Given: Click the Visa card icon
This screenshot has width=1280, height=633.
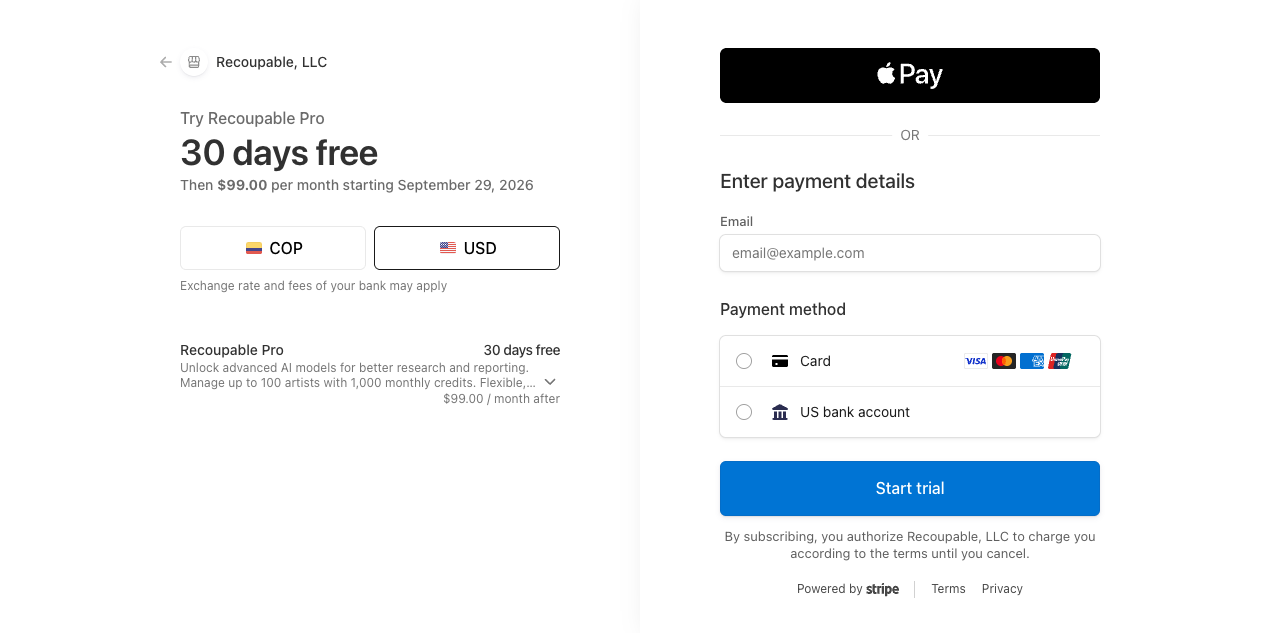Looking at the screenshot, I should pos(976,361).
